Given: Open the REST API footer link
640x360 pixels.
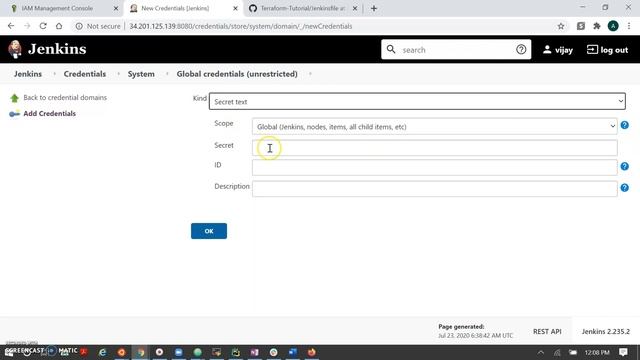Looking at the screenshot, I should click(x=547, y=331).
